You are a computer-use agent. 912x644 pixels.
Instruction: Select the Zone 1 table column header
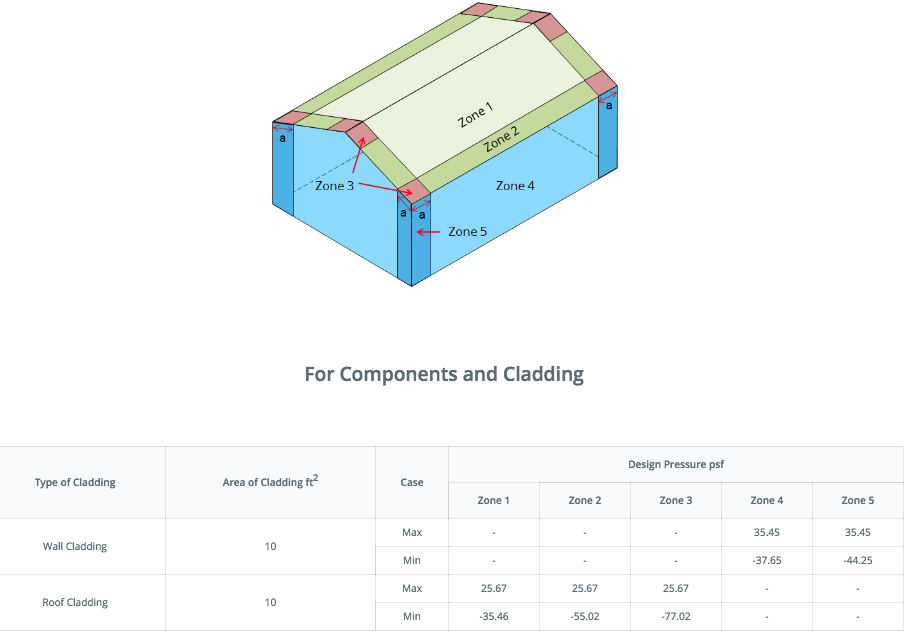point(493,500)
